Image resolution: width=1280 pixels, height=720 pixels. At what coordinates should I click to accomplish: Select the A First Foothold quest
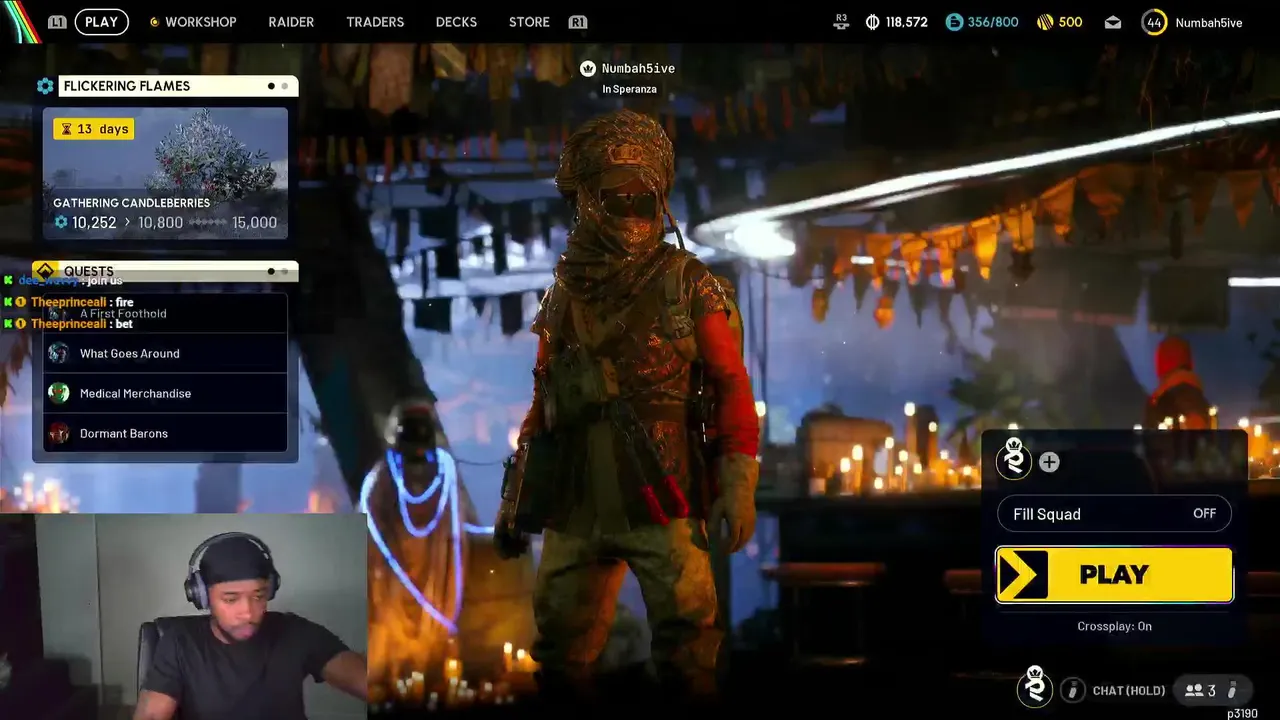(165, 313)
